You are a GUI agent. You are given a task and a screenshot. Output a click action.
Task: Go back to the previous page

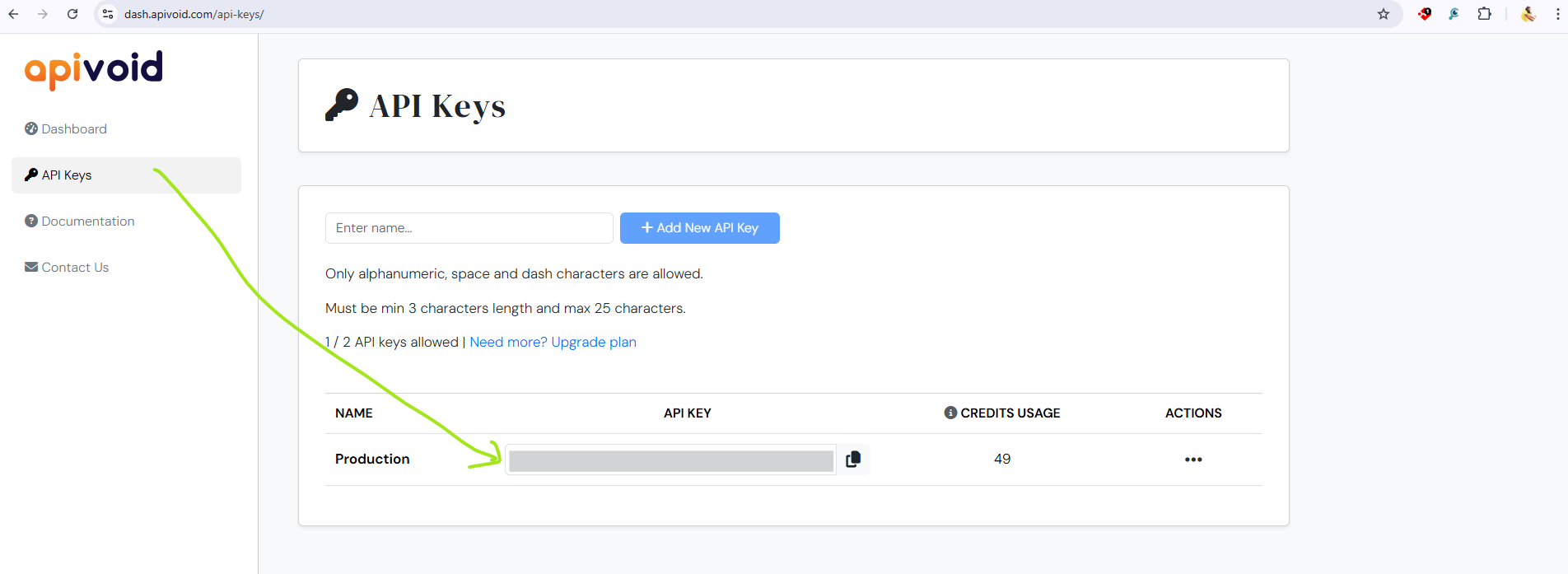(x=14, y=14)
